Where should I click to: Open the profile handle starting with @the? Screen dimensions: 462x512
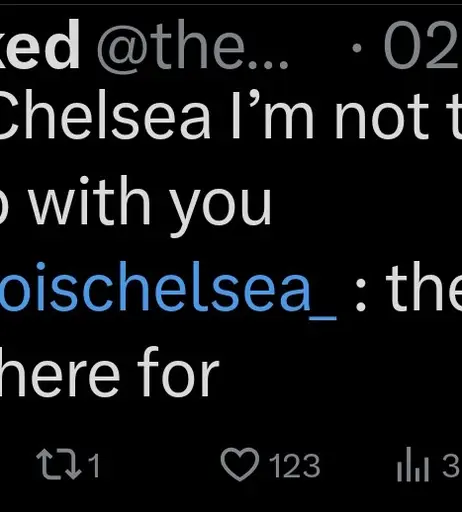tap(193, 45)
